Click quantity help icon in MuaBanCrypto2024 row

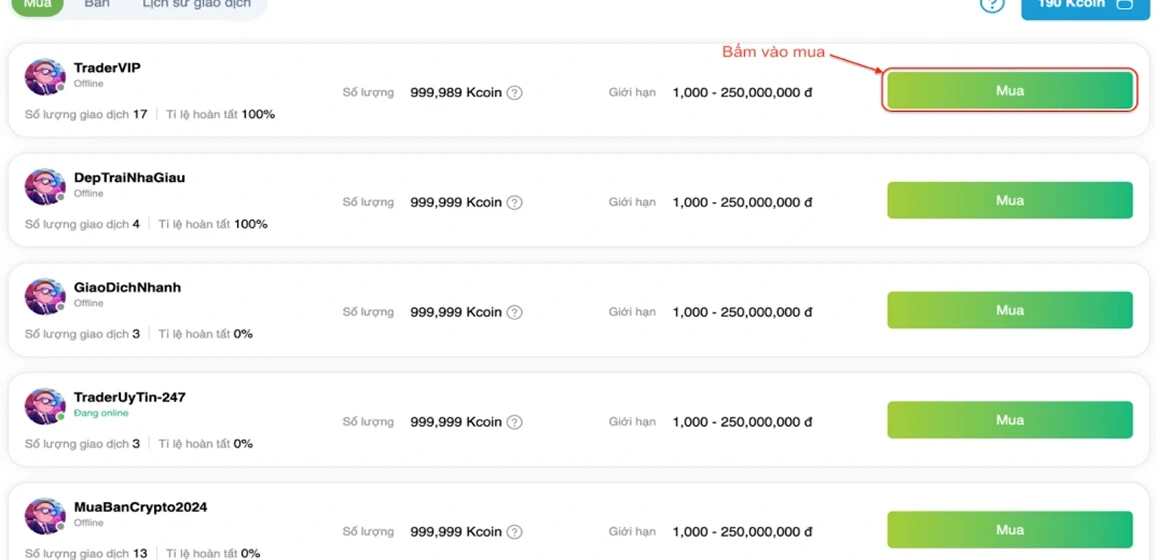click(x=515, y=532)
